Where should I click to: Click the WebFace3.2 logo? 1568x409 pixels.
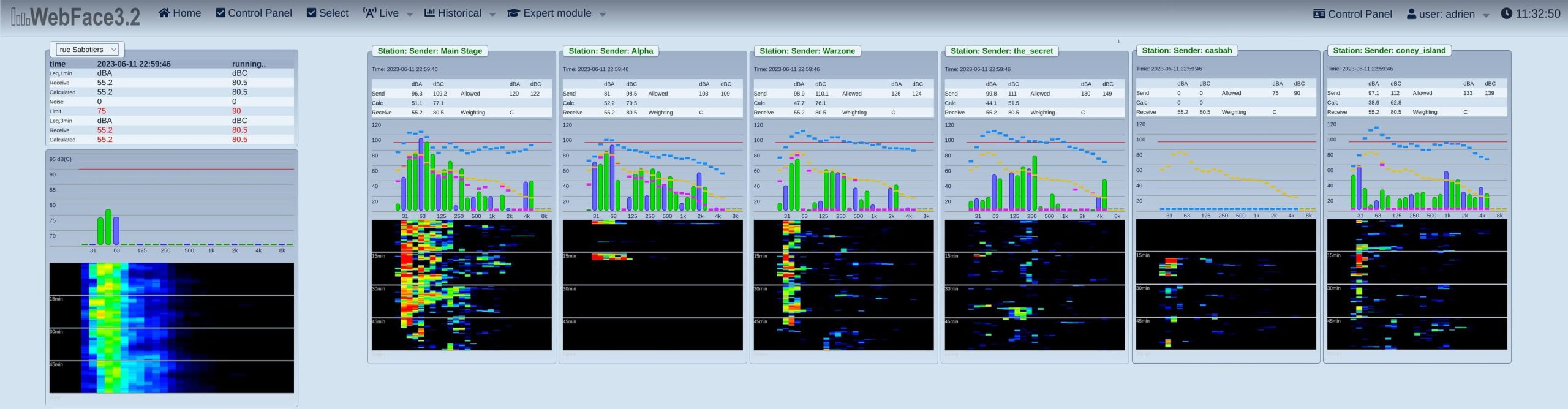point(75,17)
